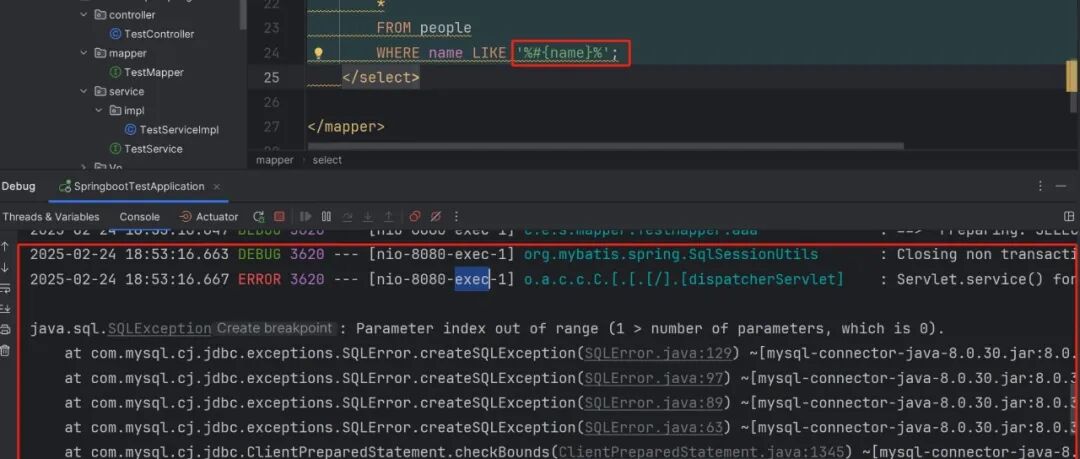Click the '%#{name}%' string in editor
The image size is (1080, 459).
pos(563,53)
